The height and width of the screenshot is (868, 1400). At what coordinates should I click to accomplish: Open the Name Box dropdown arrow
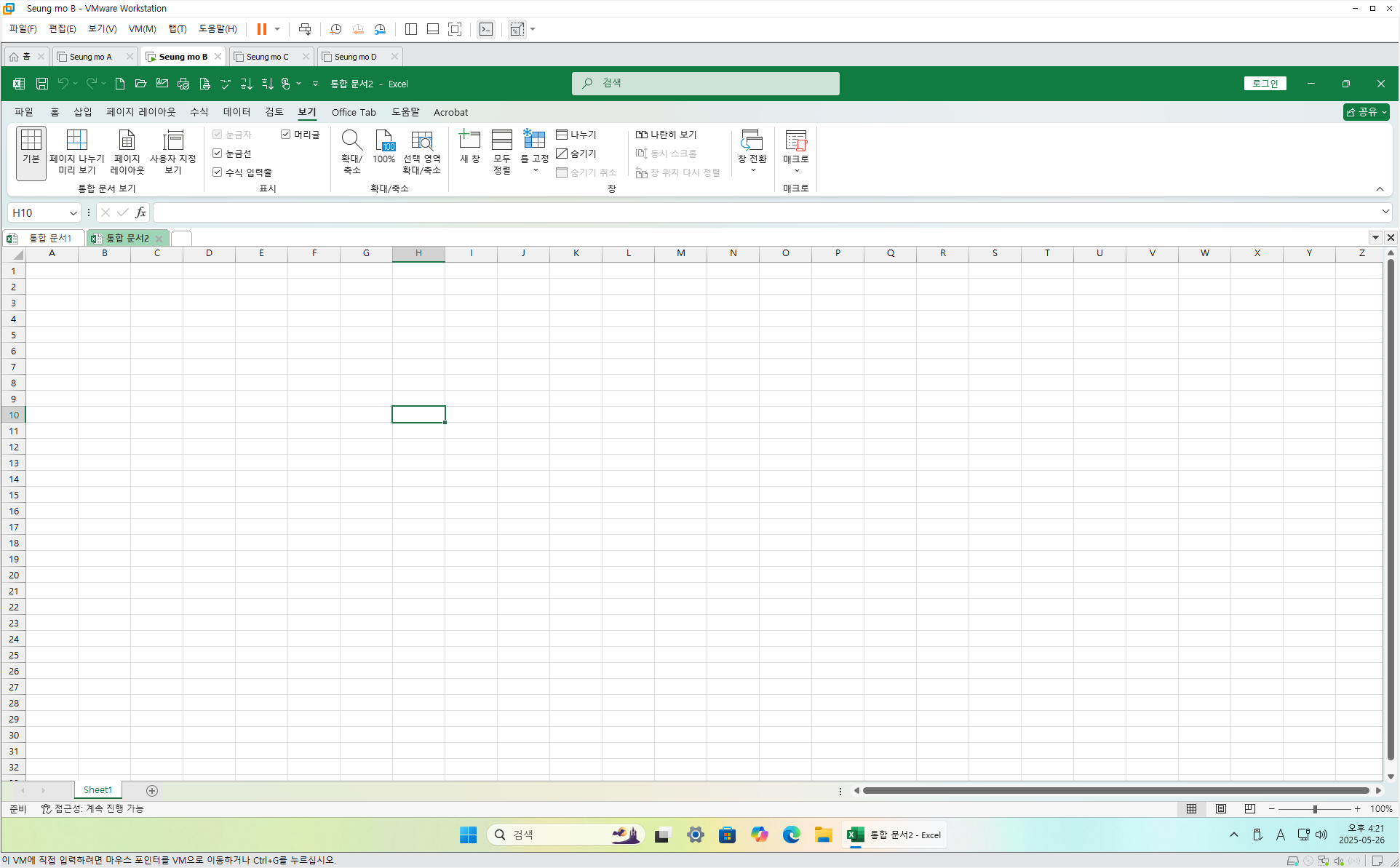click(73, 212)
